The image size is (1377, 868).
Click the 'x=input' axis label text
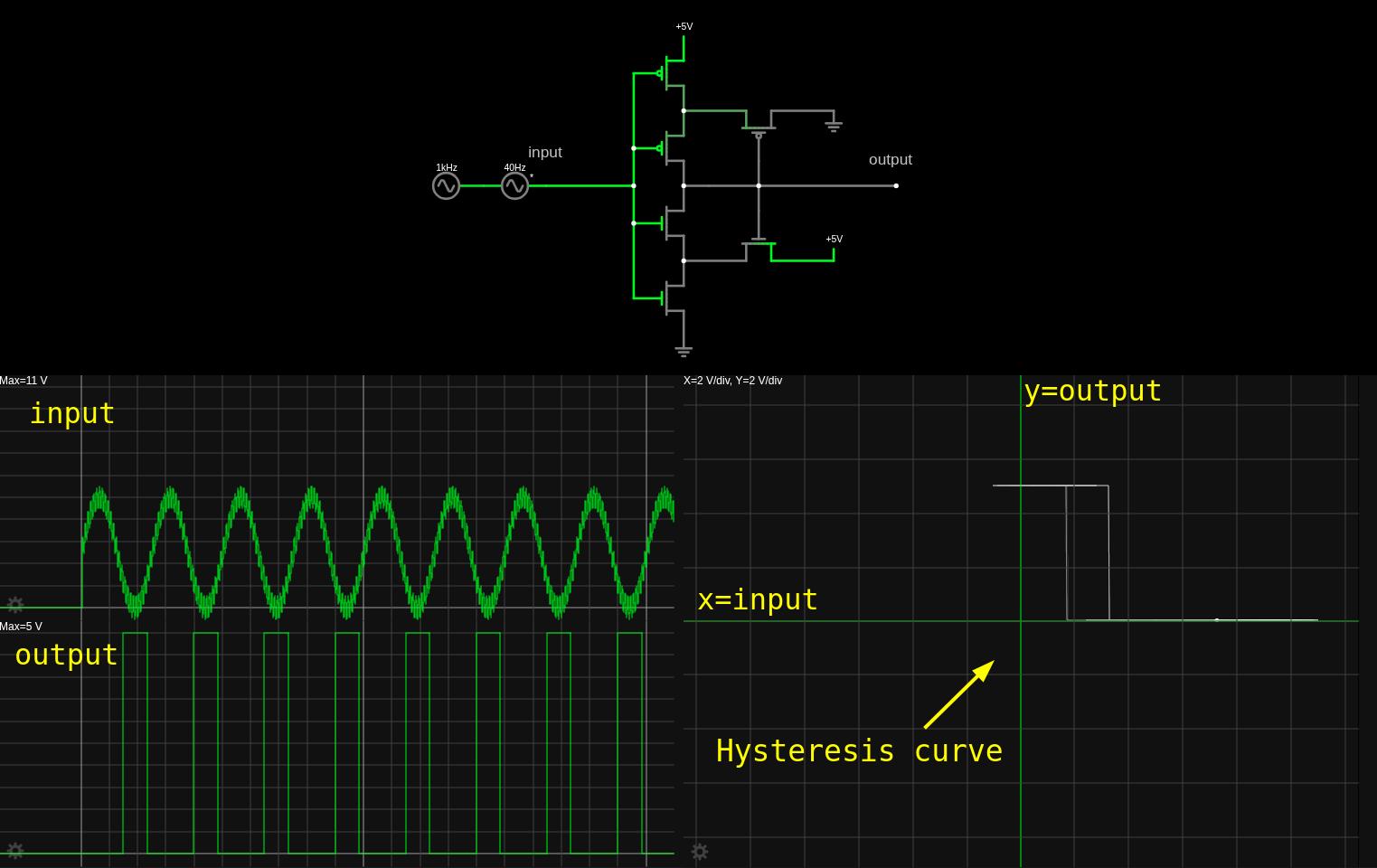click(758, 600)
